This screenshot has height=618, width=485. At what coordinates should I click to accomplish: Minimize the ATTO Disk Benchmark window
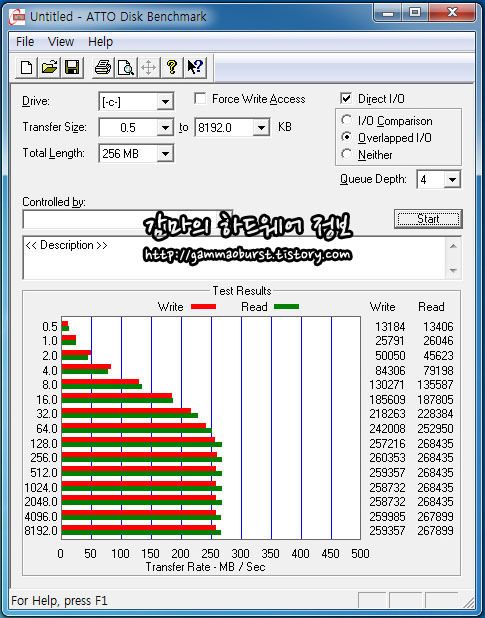point(388,14)
